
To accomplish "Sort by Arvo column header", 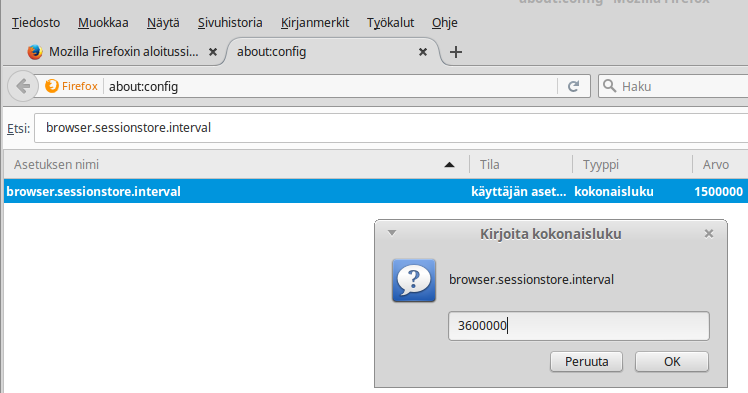I will pos(719,165).
